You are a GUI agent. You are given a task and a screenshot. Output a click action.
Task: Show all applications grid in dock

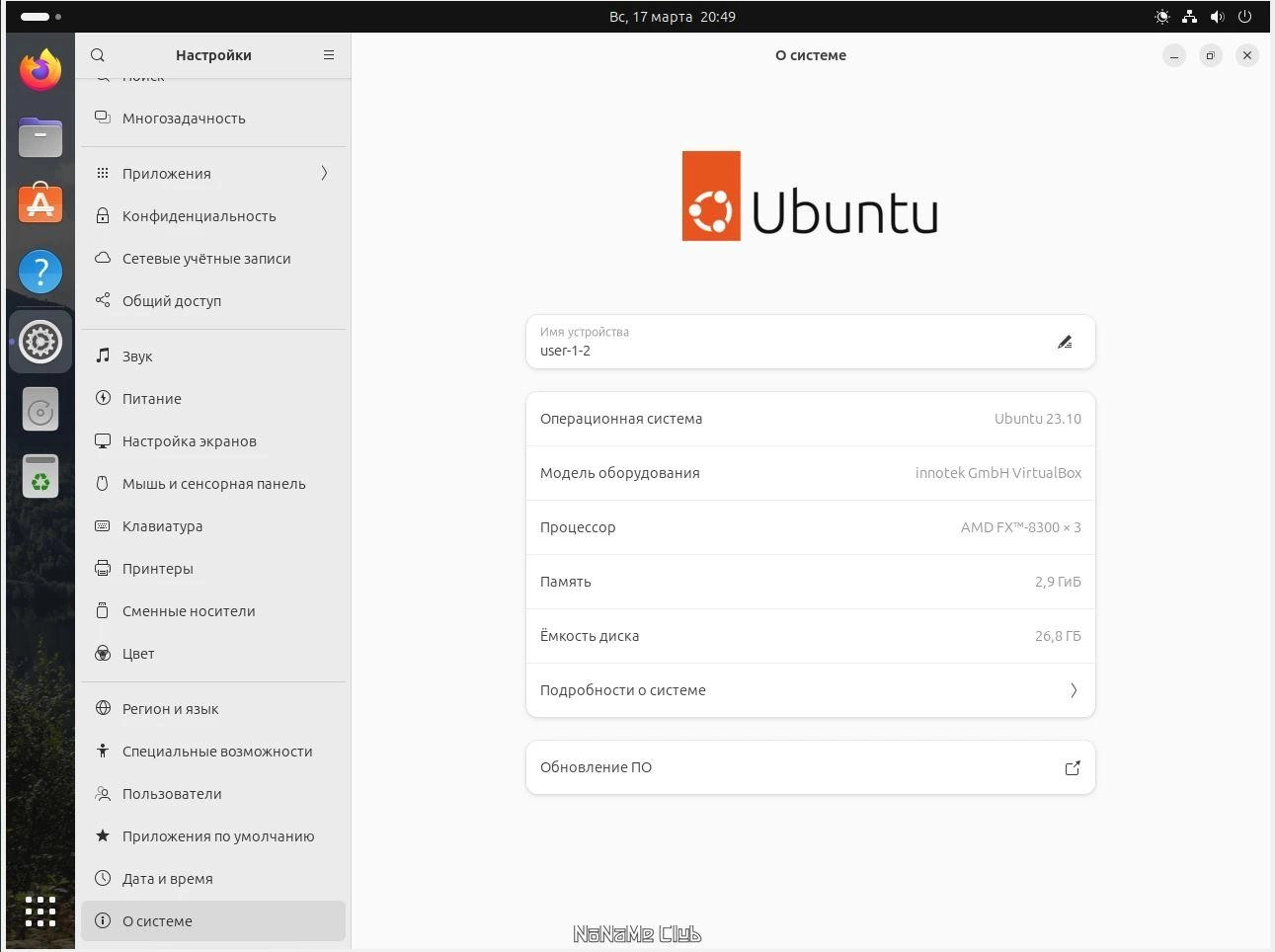40,912
